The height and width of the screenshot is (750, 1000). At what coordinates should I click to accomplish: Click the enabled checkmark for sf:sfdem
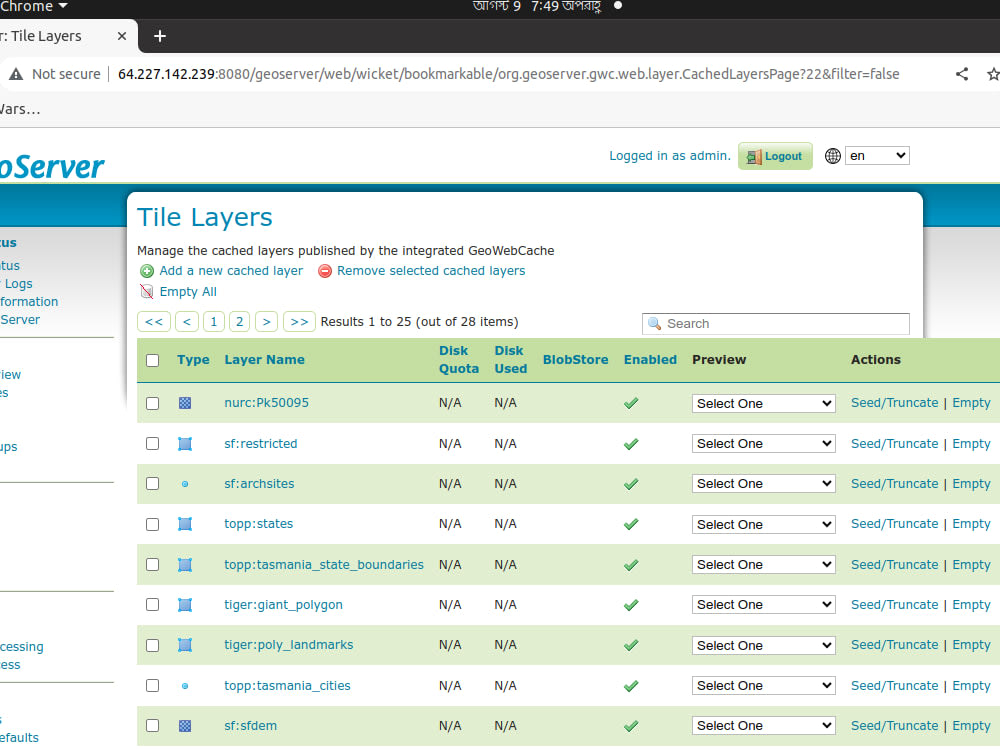coord(631,726)
